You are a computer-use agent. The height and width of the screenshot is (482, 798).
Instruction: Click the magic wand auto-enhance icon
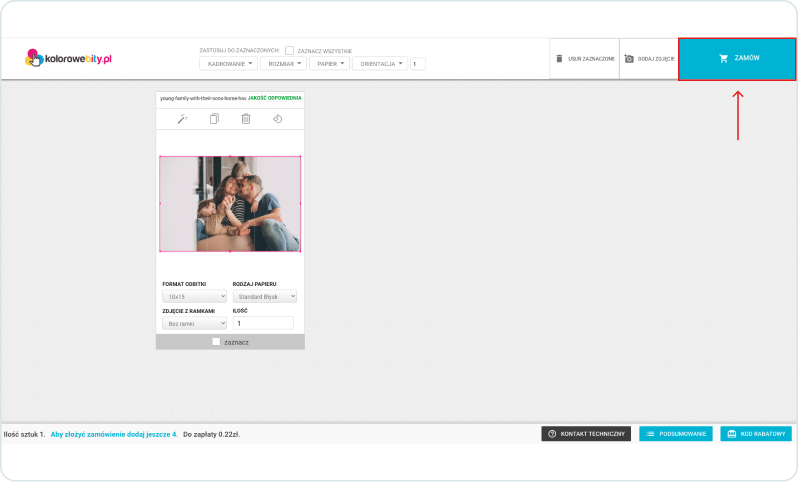click(x=183, y=119)
